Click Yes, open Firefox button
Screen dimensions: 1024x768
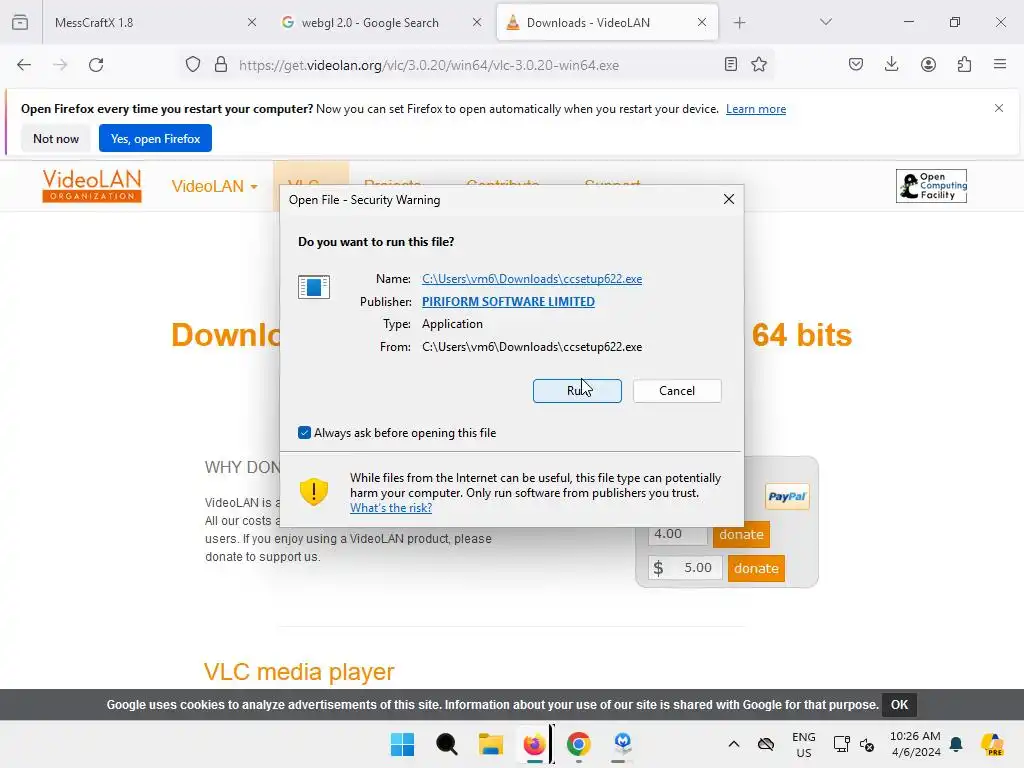[155, 138]
